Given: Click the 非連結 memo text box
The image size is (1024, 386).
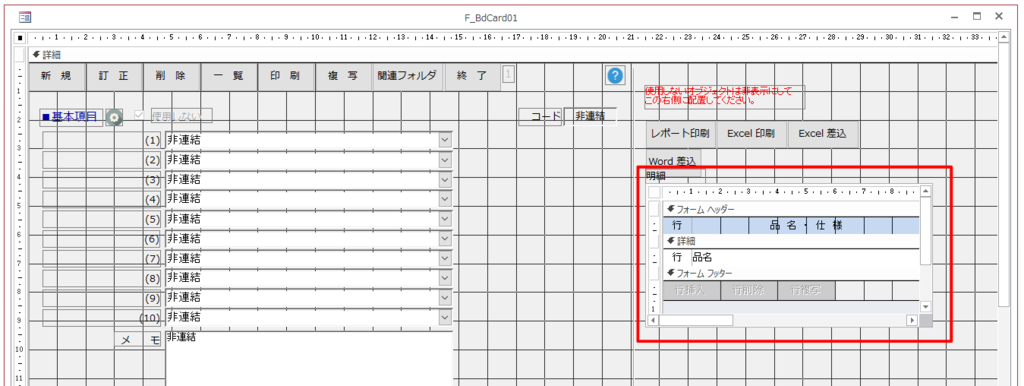Looking at the screenshot, I should click(308, 359).
